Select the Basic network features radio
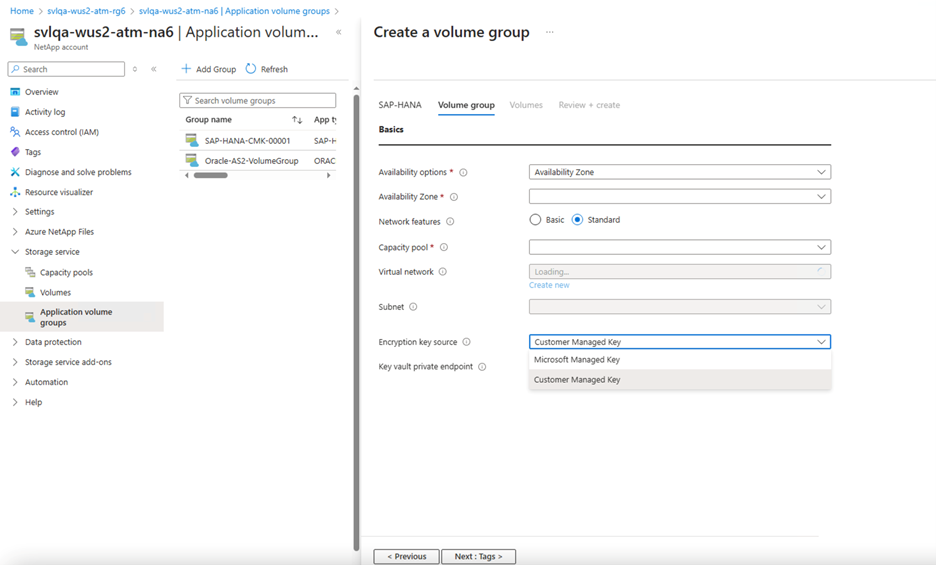This screenshot has width=936, height=565. [536, 220]
